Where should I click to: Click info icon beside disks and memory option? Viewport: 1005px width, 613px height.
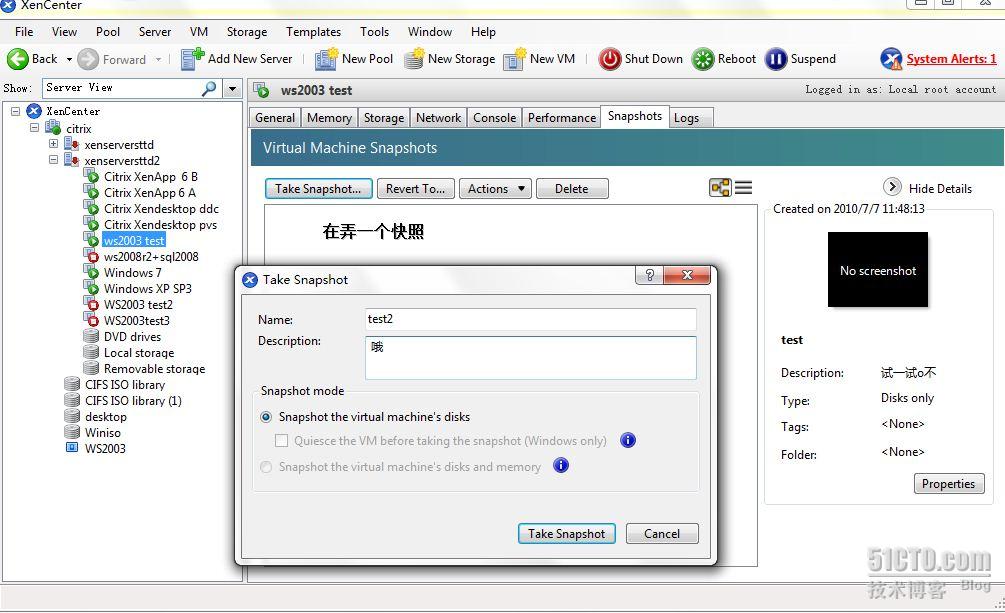(x=561, y=466)
